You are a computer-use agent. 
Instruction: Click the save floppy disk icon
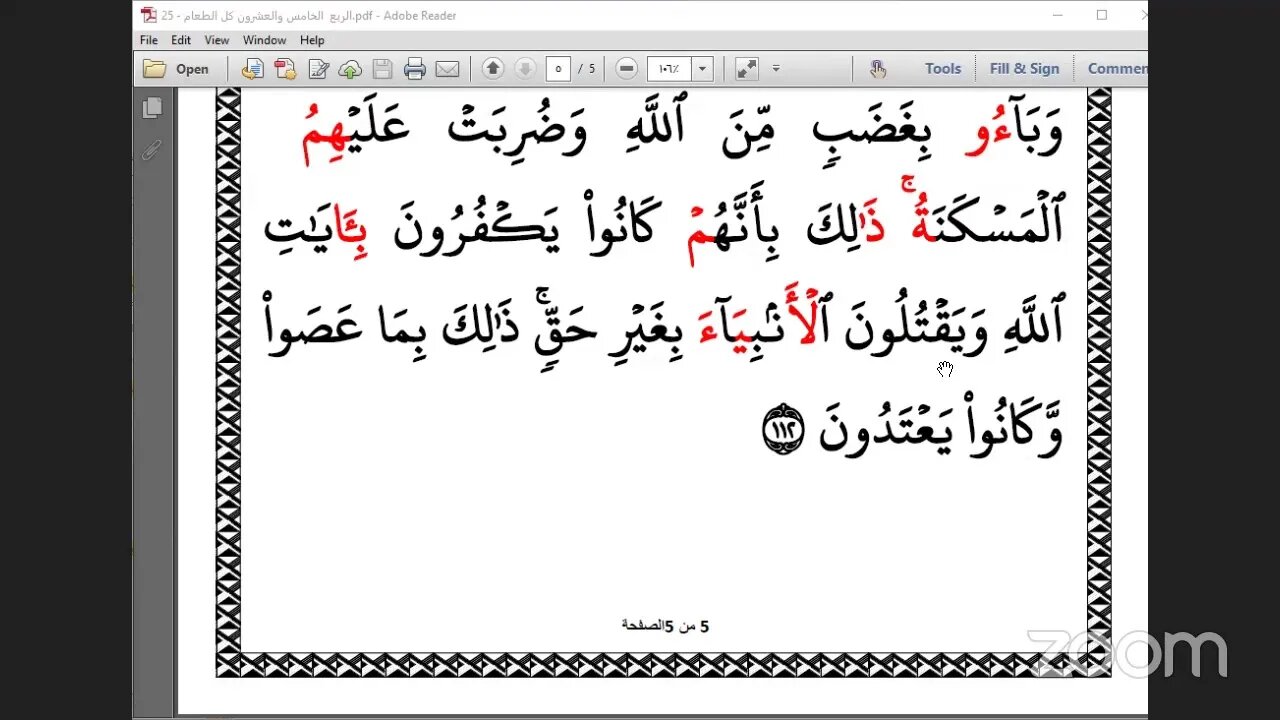382,69
